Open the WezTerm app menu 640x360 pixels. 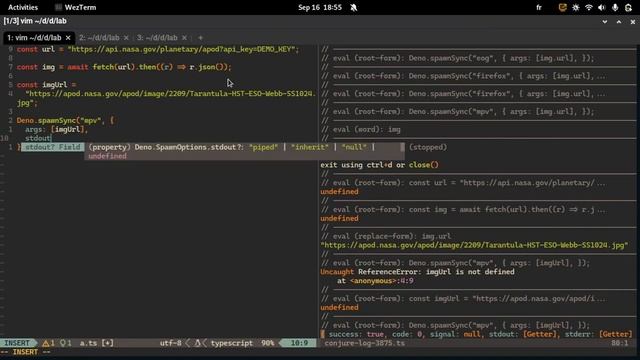tap(76, 7)
